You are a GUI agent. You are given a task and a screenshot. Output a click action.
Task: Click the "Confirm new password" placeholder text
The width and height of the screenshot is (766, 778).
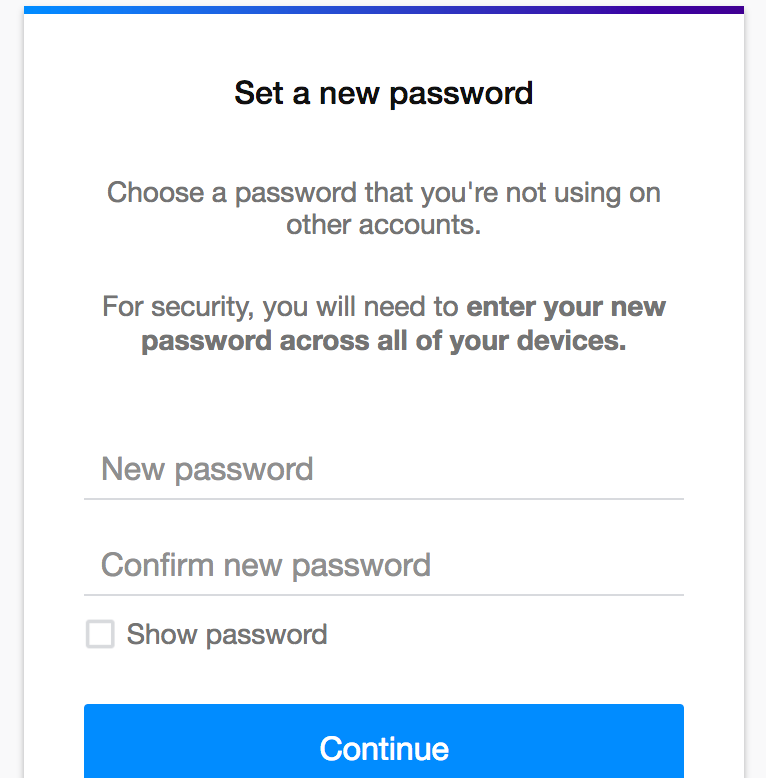(x=266, y=566)
